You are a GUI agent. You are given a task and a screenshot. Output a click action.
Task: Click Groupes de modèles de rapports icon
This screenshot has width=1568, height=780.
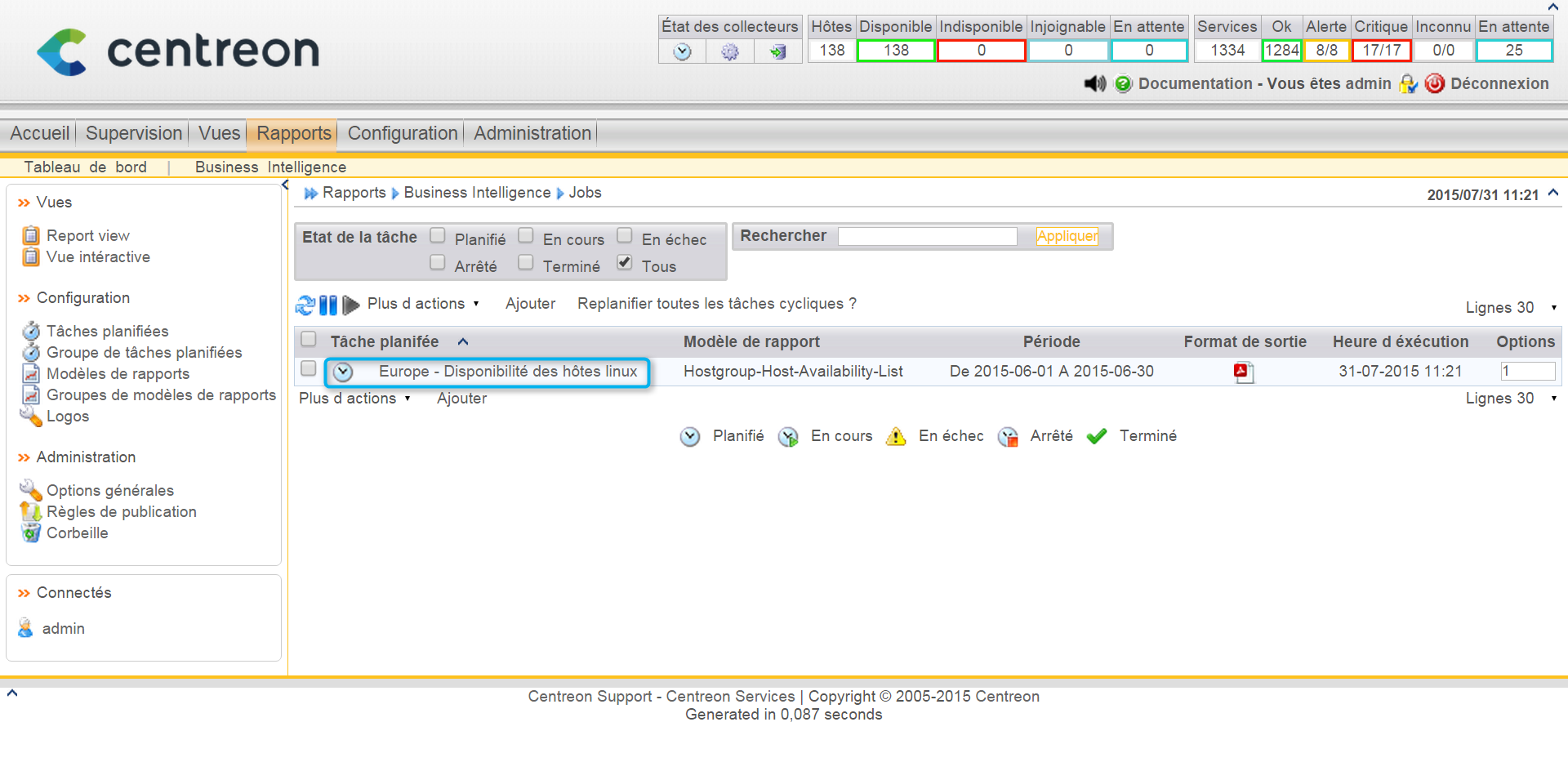pyautogui.click(x=31, y=394)
